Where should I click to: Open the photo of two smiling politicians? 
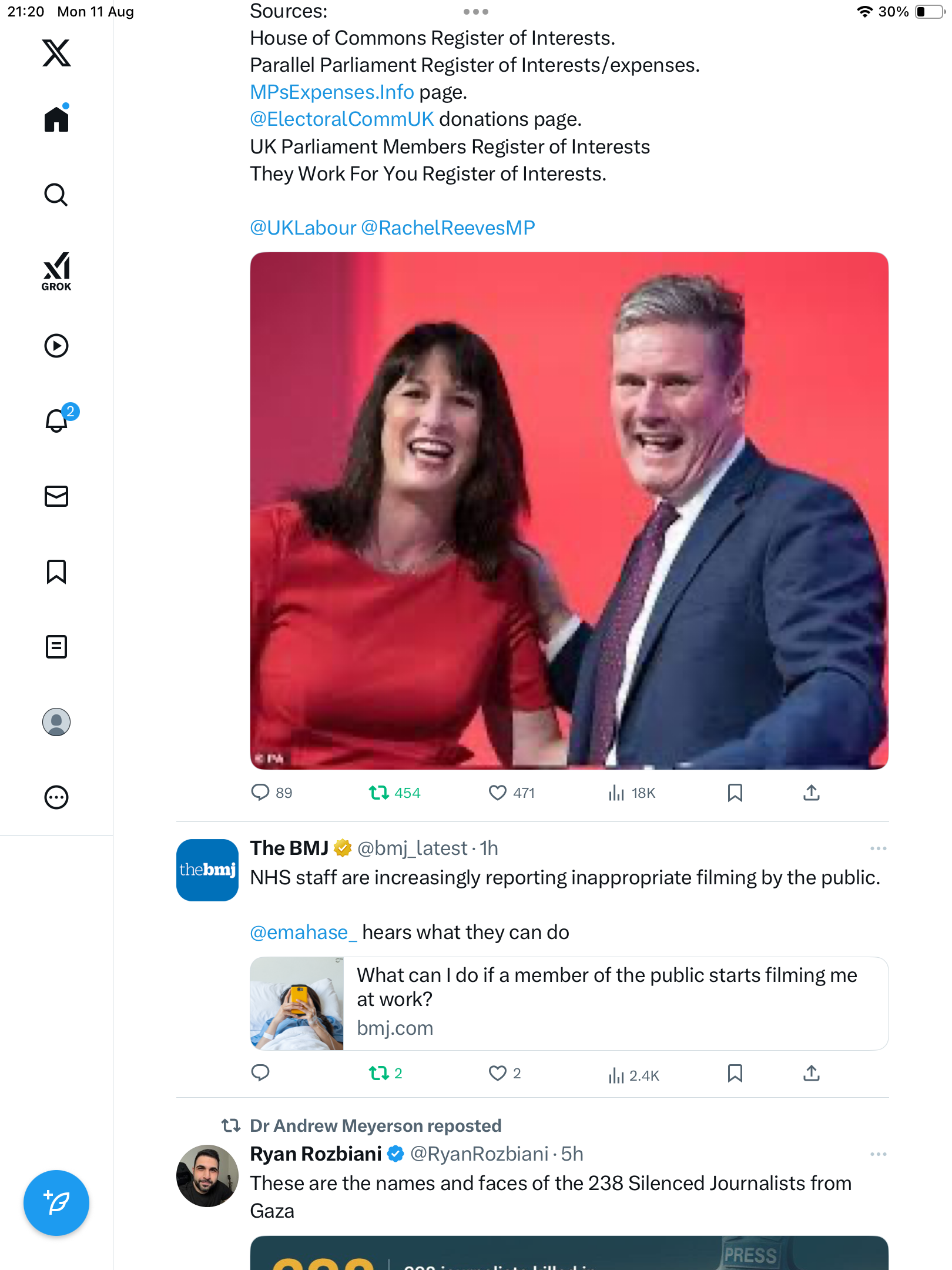coord(569,510)
